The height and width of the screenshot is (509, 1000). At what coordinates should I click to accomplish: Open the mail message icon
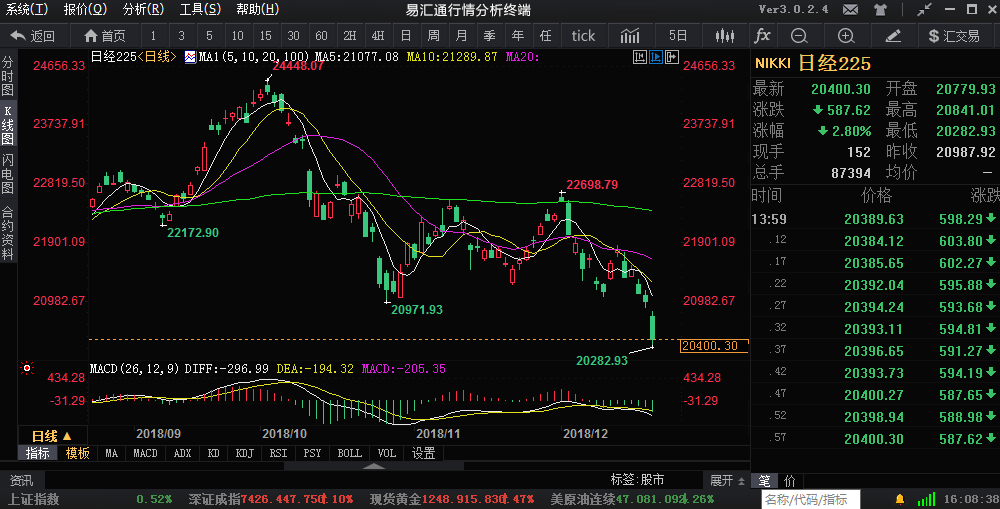point(850,10)
